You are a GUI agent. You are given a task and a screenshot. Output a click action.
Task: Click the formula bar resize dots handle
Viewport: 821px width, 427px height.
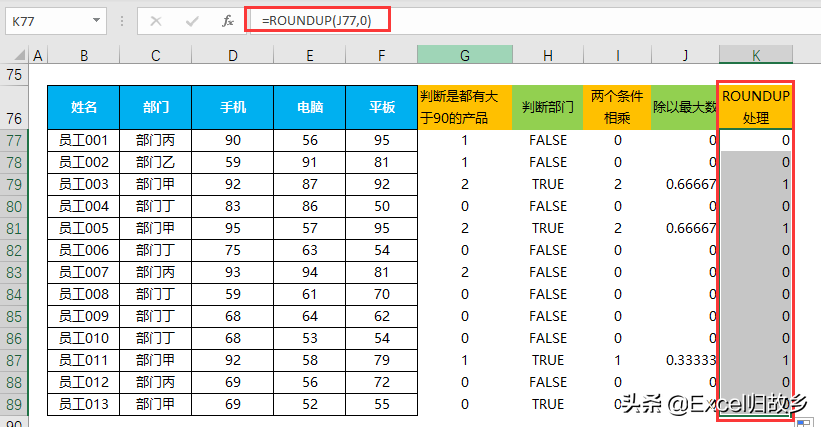(x=121, y=21)
